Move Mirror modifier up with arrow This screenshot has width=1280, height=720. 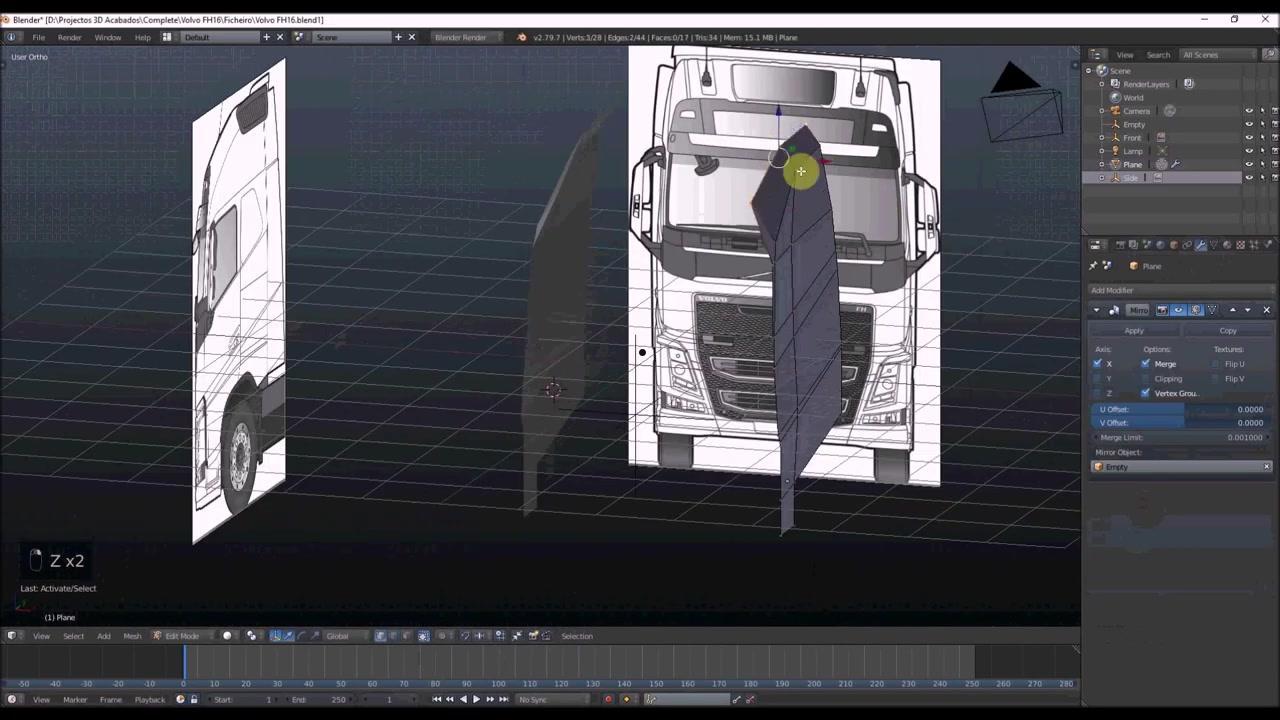(1233, 310)
